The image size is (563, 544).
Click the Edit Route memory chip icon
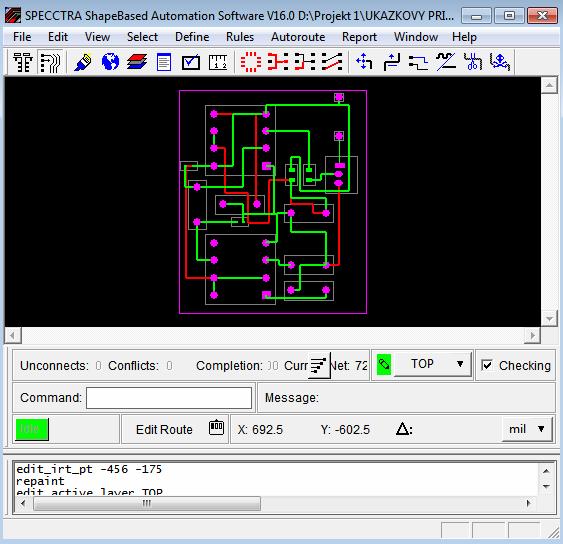pyautogui.click(x=216, y=427)
